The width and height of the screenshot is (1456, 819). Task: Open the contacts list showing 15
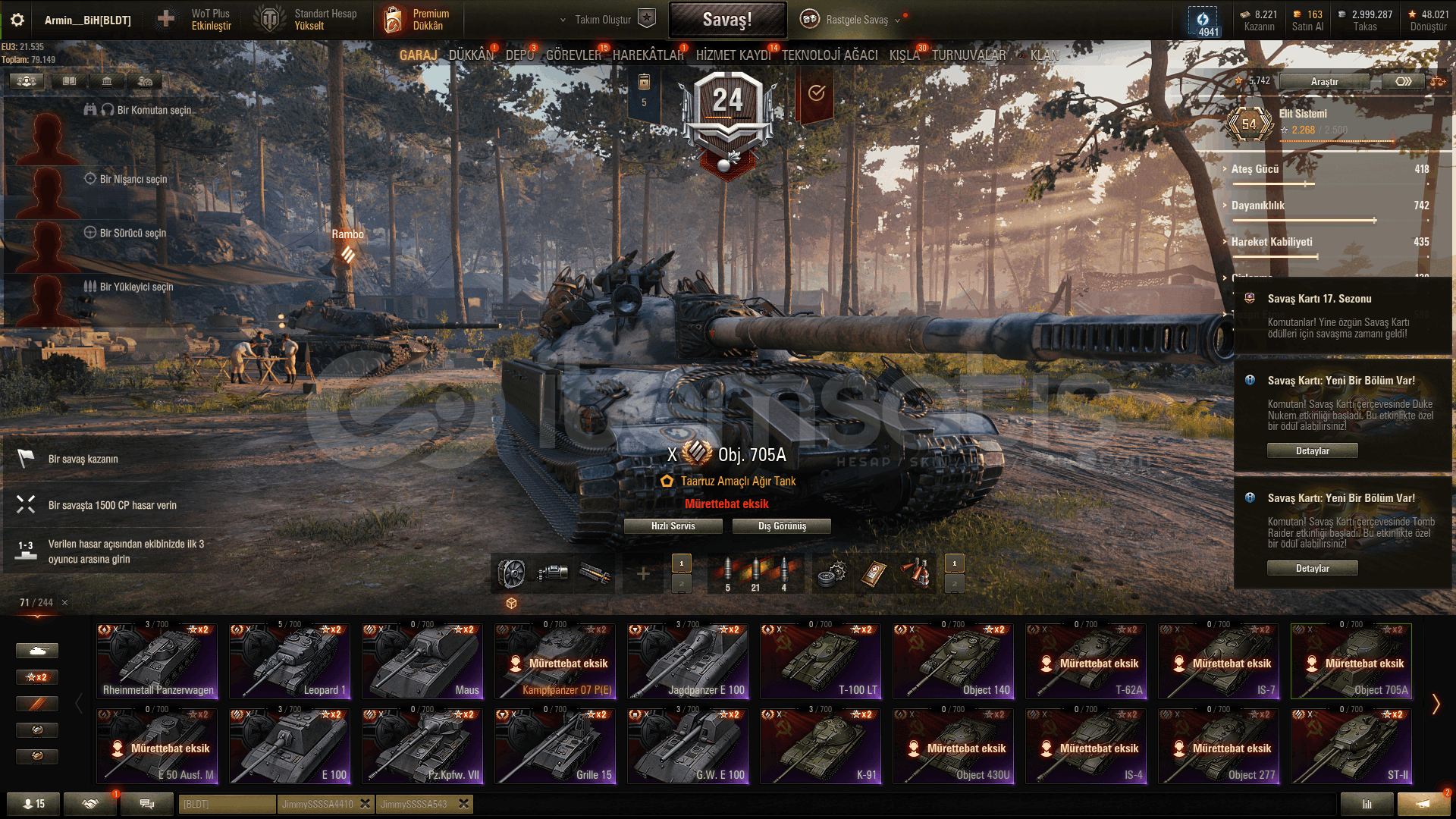[33, 804]
